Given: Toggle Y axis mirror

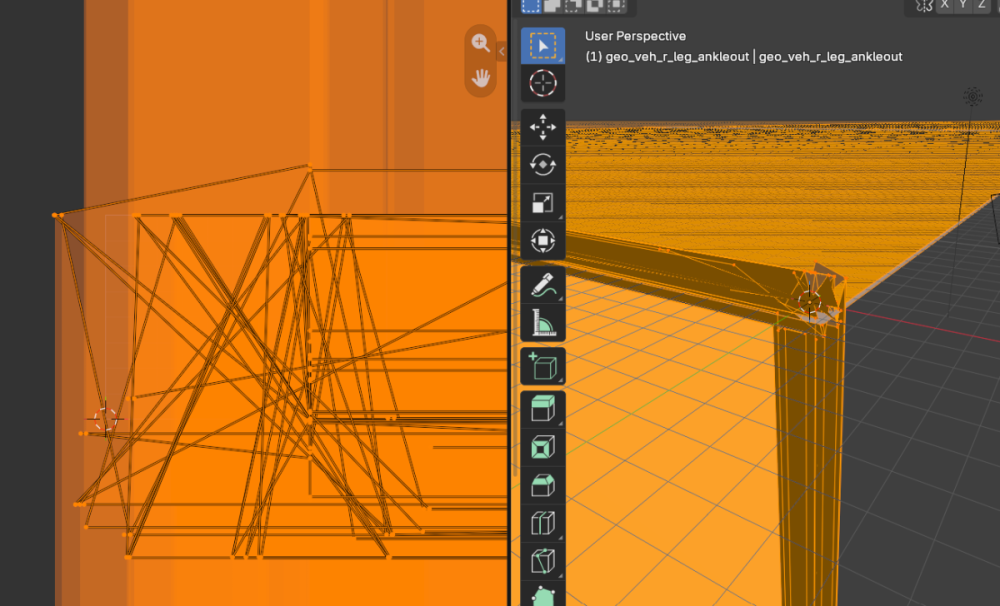Looking at the screenshot, I should pos(963,5).
